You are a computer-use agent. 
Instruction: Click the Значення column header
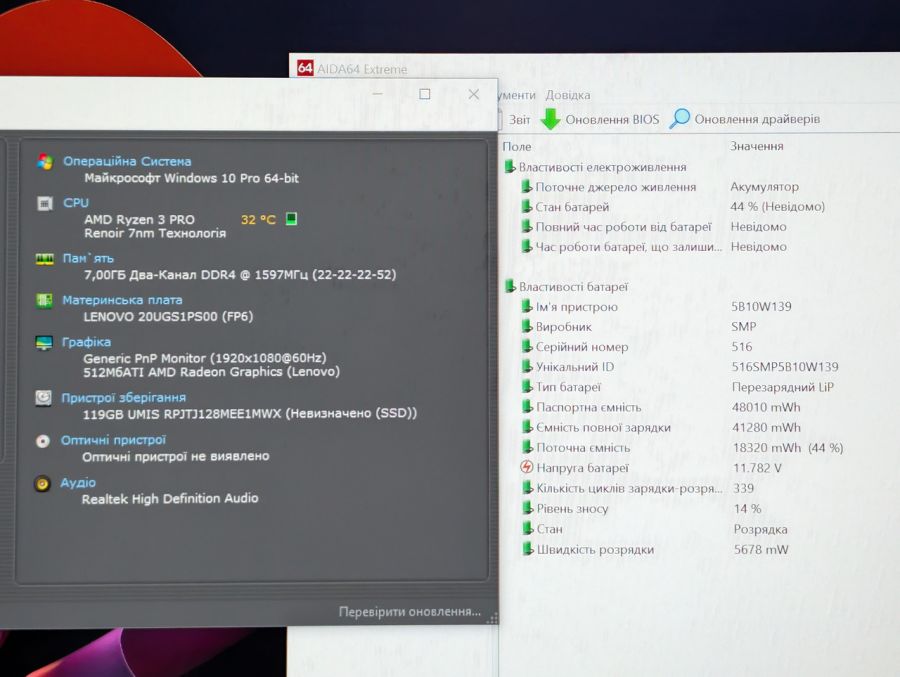[757, 146]
